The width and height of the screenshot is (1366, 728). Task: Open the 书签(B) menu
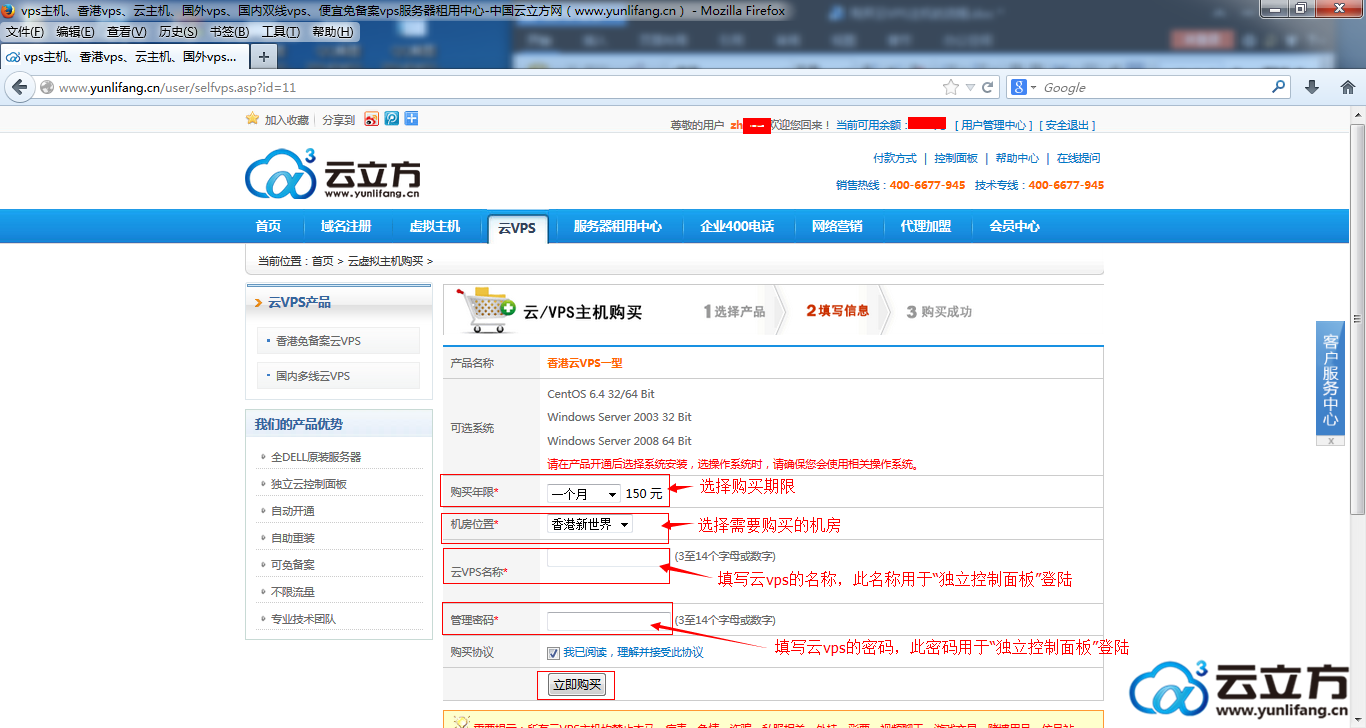point(229,32)
